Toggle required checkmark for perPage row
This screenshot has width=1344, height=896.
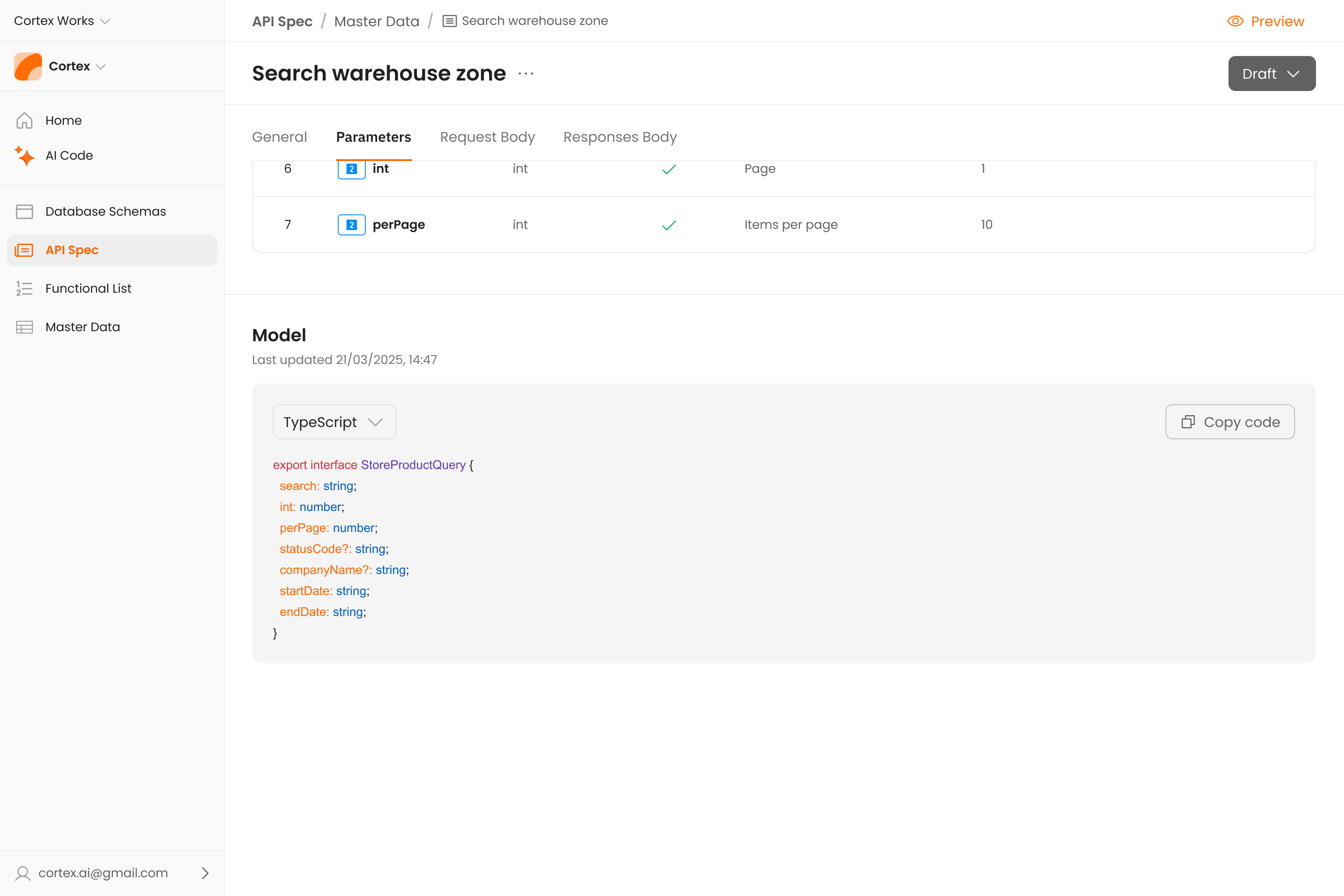tap(668, 225)
